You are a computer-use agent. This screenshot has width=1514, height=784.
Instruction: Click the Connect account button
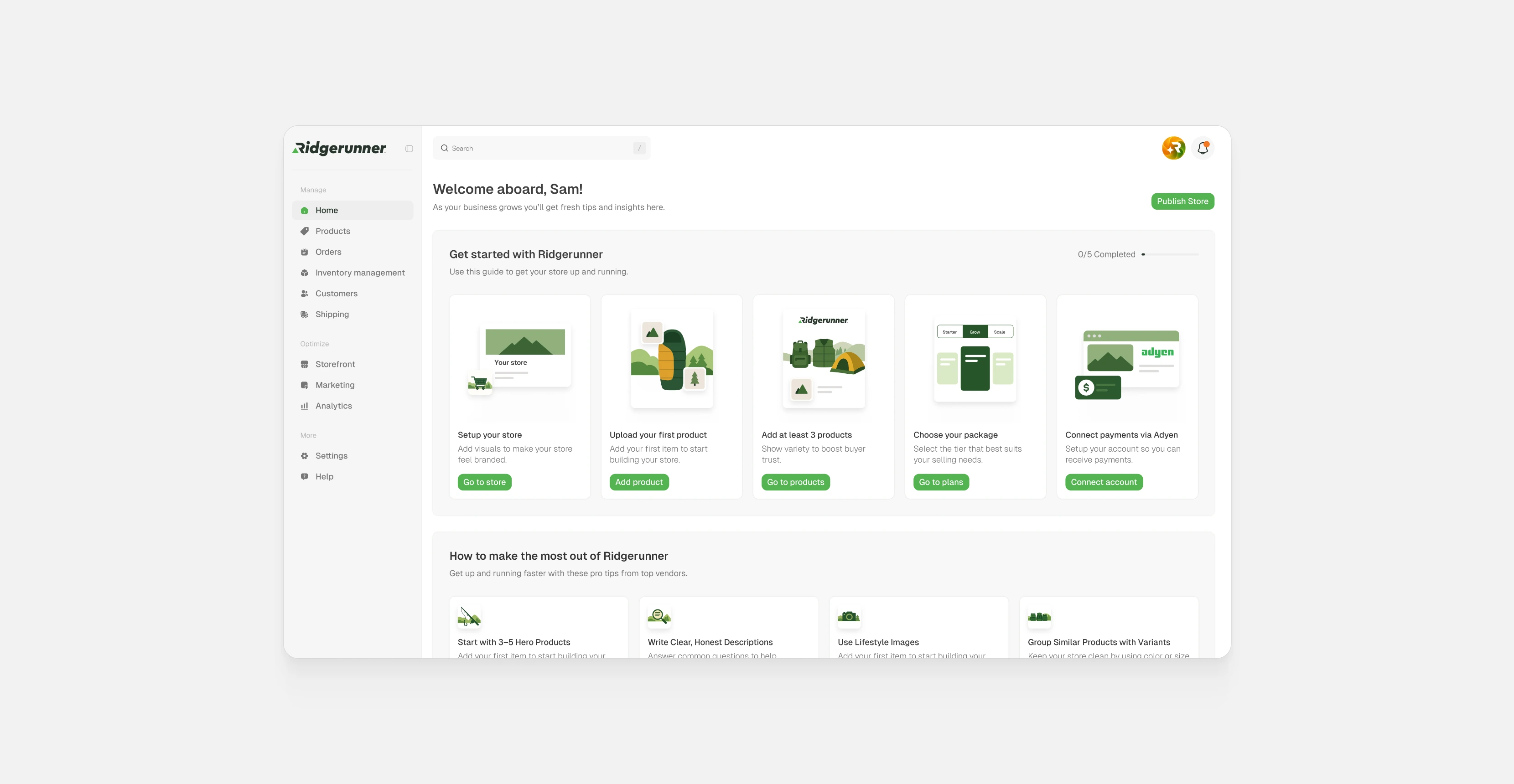[x=1103, y=482]
